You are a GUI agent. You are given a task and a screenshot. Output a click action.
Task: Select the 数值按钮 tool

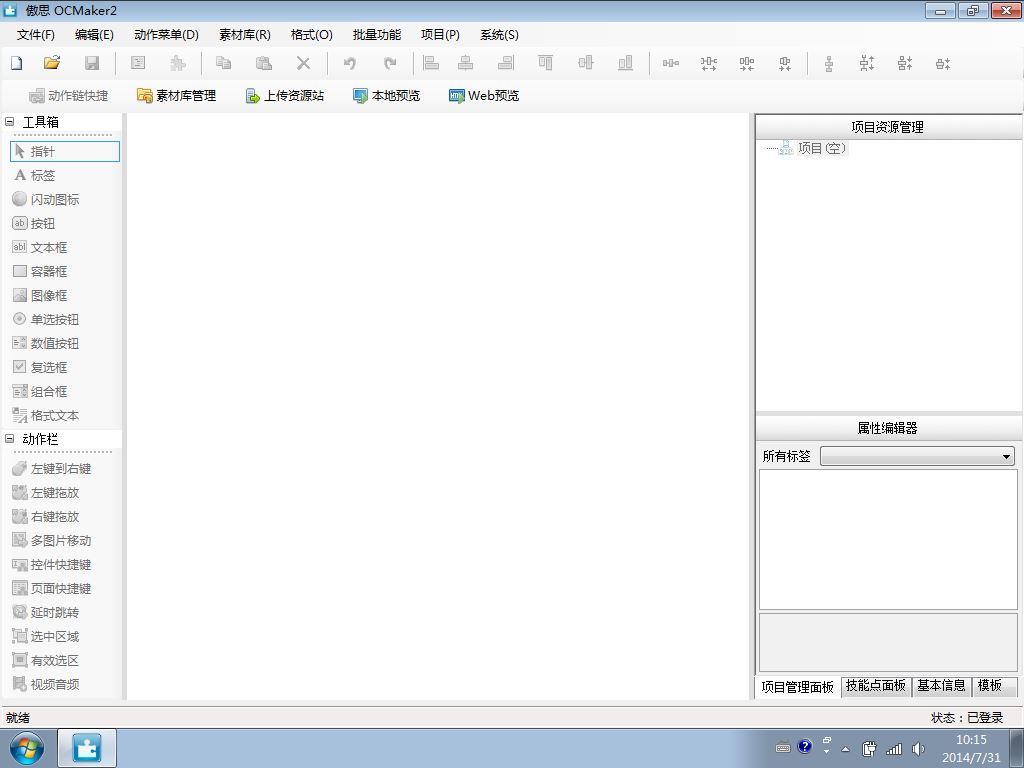pos(46,344)
